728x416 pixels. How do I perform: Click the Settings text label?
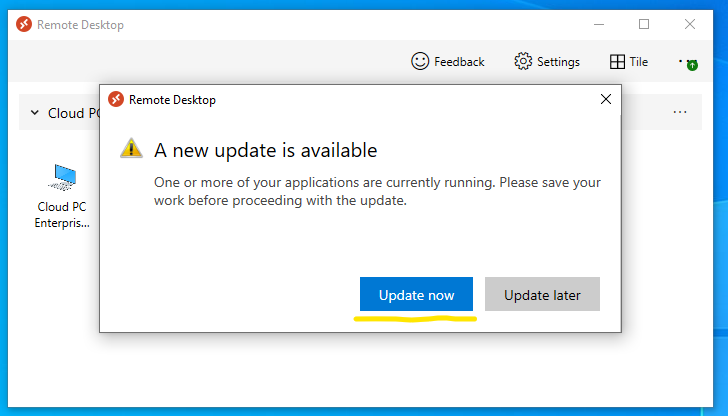[x=558, y=62]
